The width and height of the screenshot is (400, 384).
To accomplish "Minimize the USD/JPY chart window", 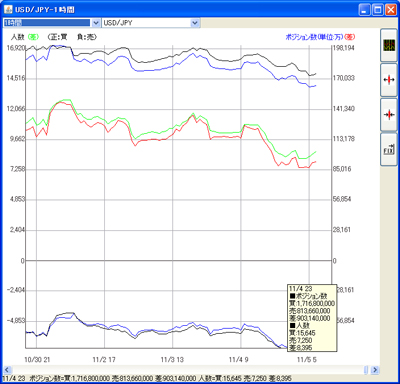I will tap(365, 10).
